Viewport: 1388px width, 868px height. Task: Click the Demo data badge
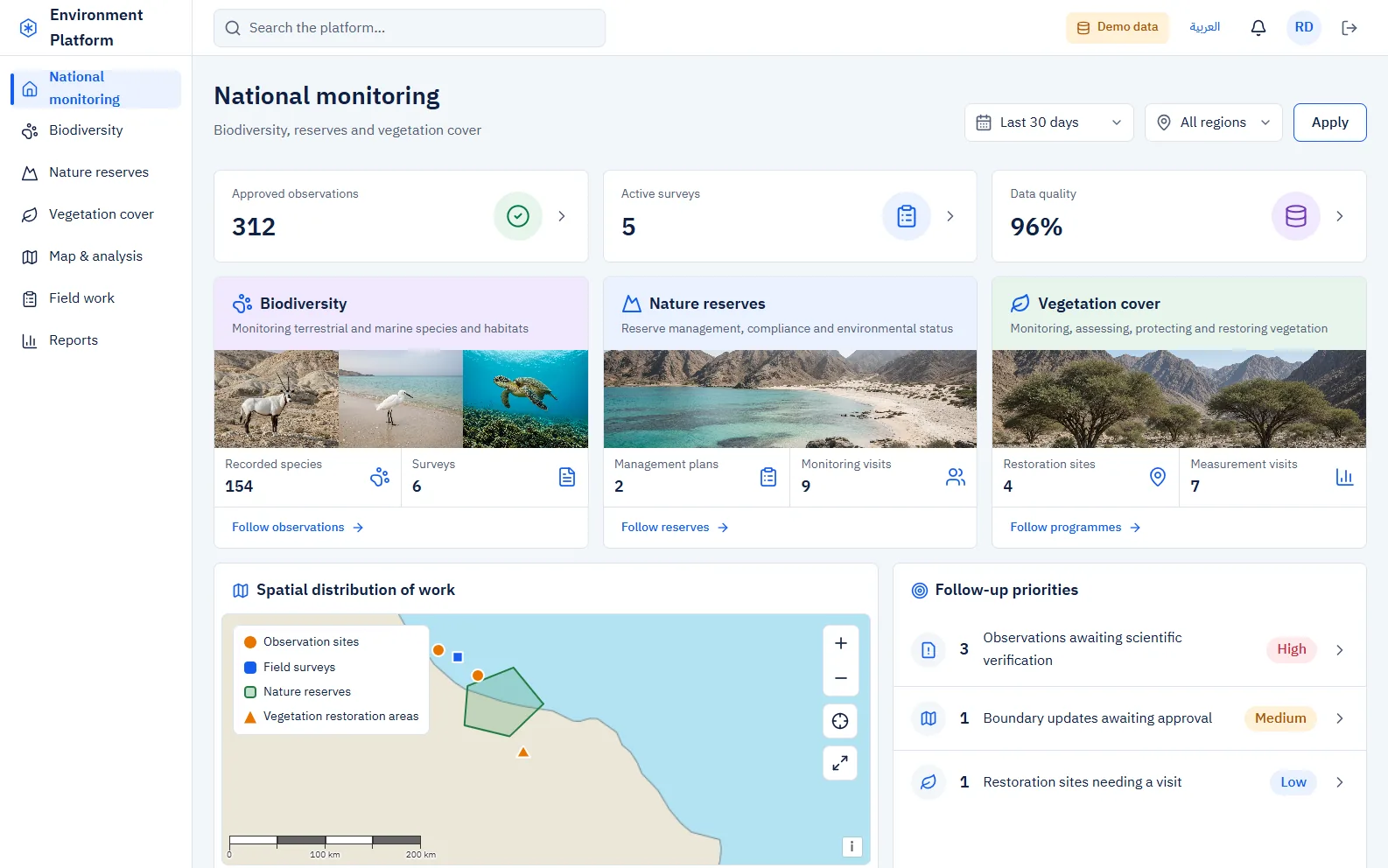click(1117, 28)
